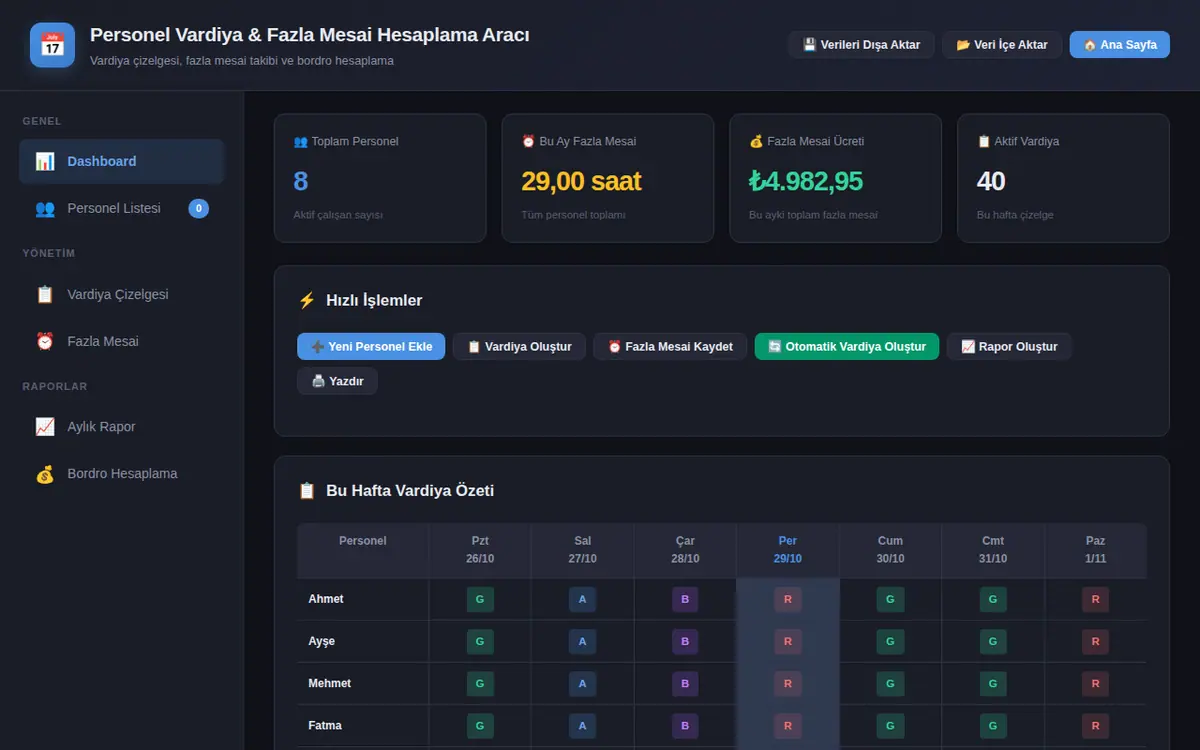Viewport: 1200px width, 750px height.
Task: Click Mehmet's B shift badge on Çar
Action: point(685,683)
